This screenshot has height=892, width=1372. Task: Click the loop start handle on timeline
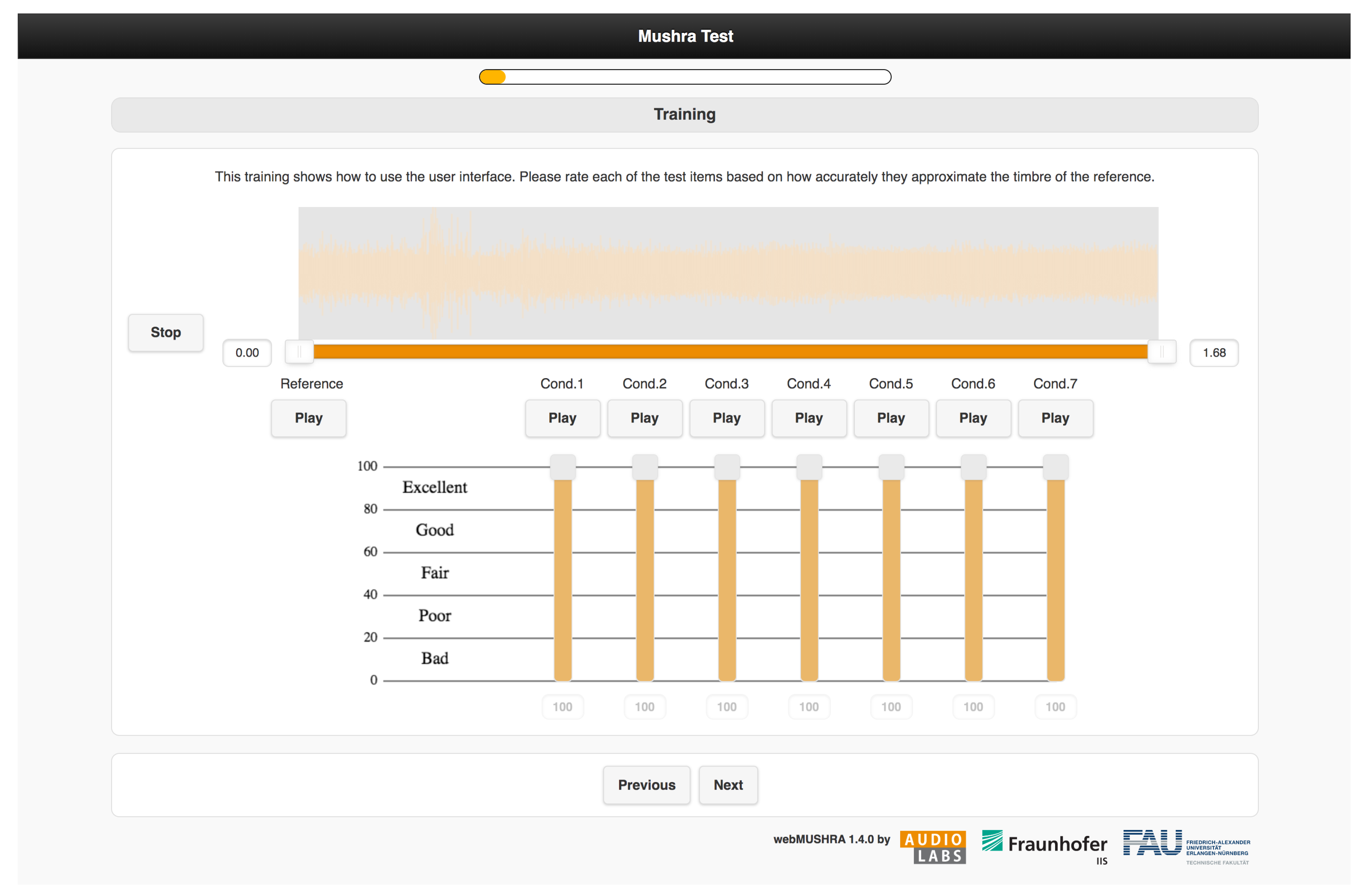[x=299, y=352]
